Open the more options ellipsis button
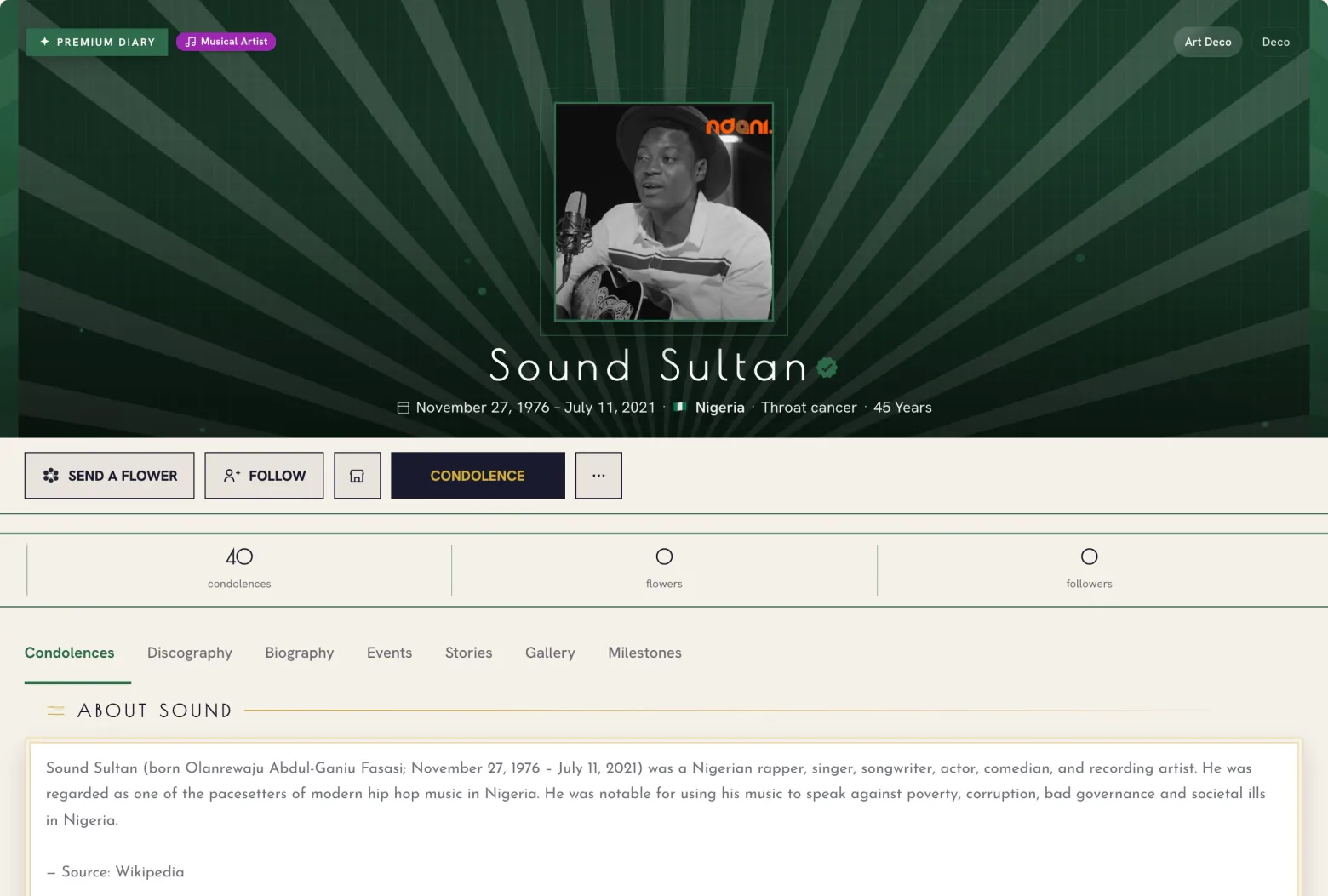The width and height of the screenshot is (1328, 896). 598,476
